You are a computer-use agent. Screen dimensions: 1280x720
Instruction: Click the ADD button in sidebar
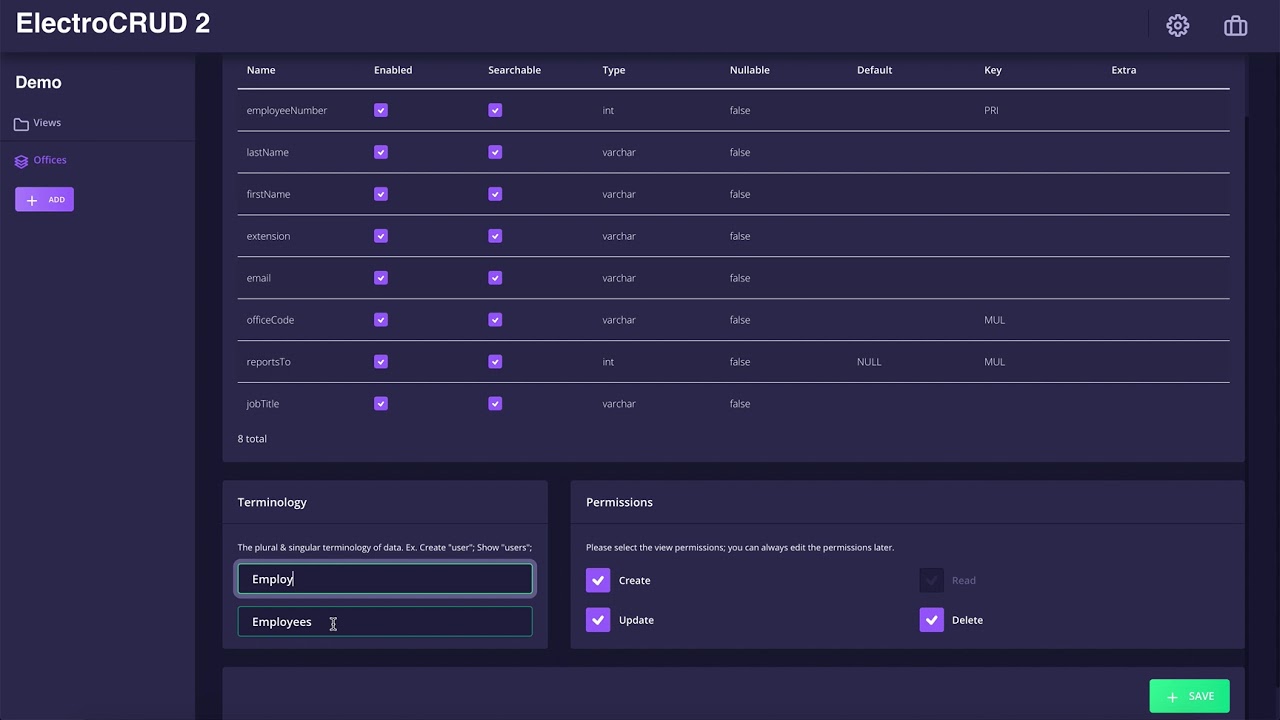(44, 200)
